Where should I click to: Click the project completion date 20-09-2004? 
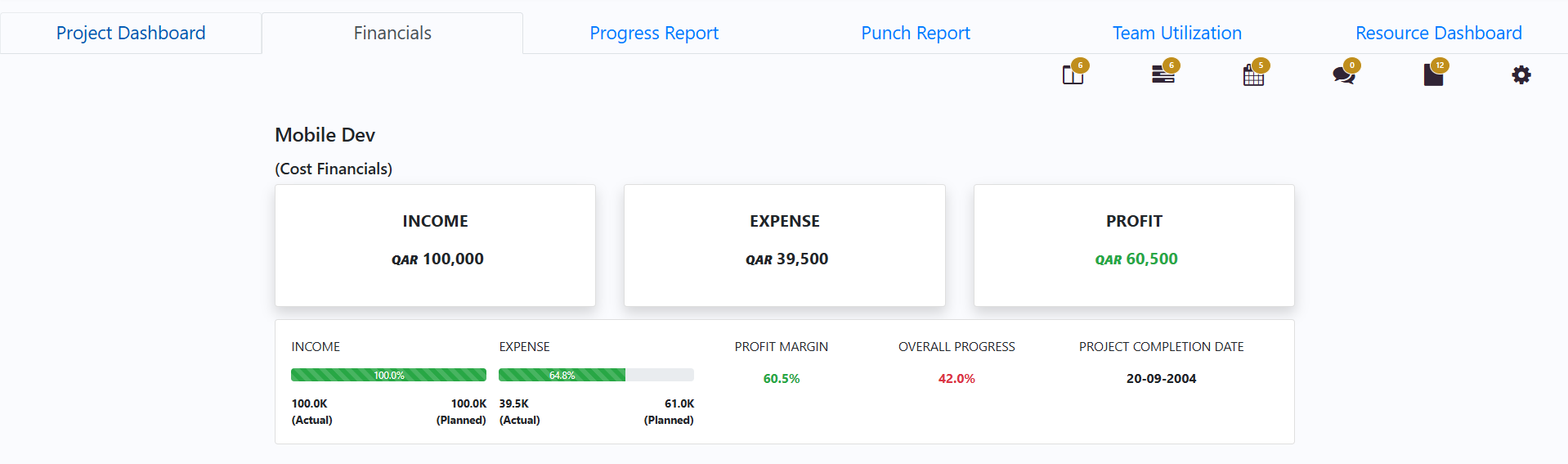[x=1161, y=379]
